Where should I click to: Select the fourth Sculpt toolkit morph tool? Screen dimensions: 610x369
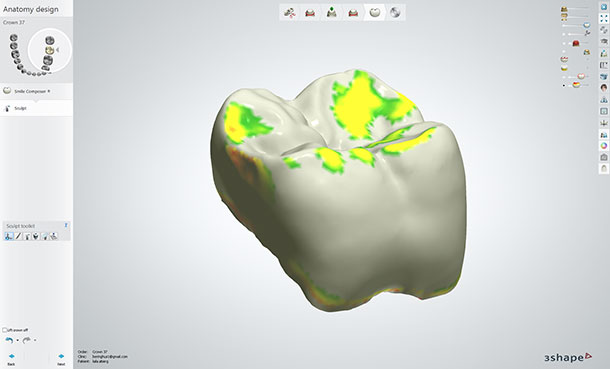point(36,236)
